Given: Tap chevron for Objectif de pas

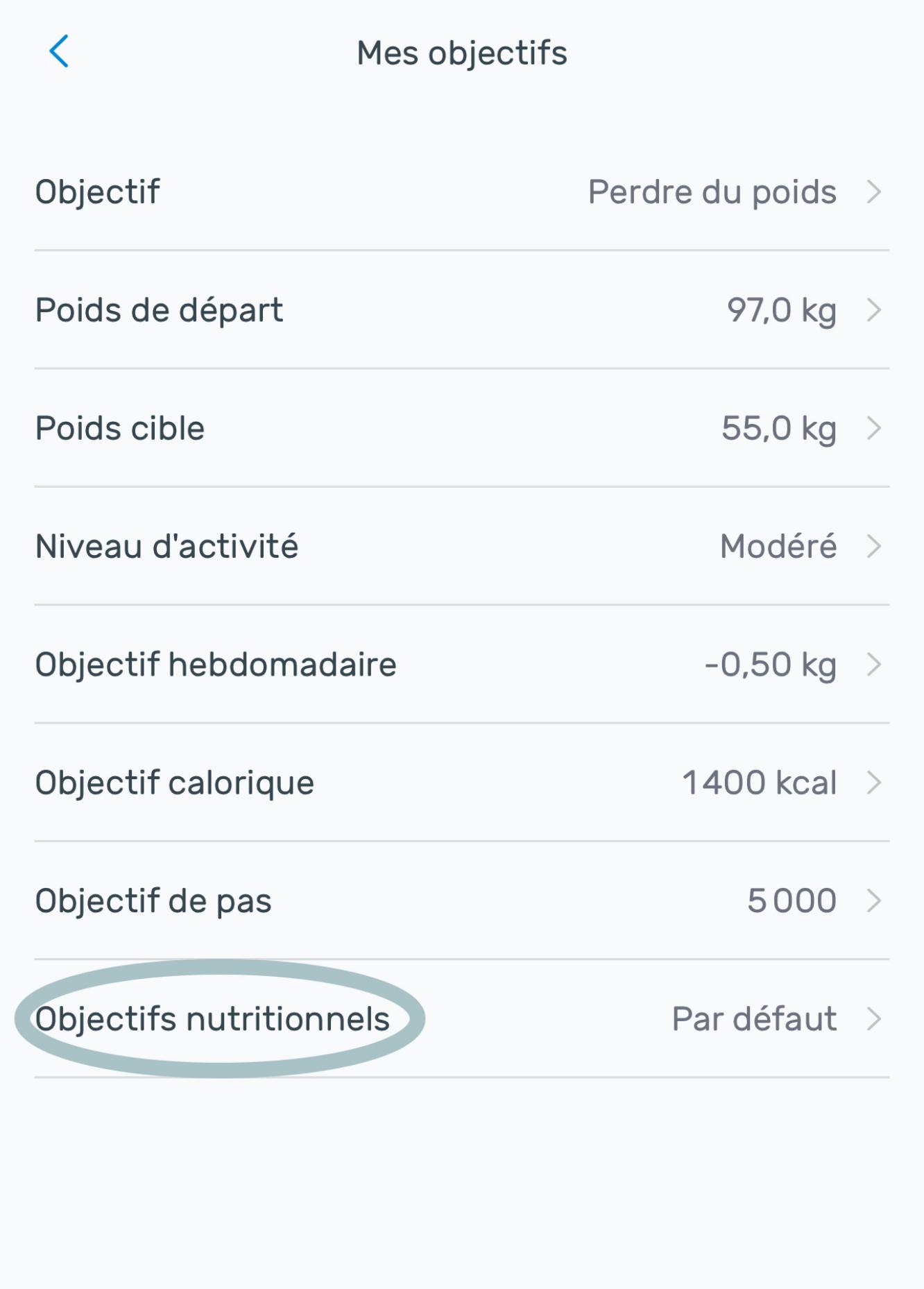Looking at the screenshot, I should coord(873,901).
